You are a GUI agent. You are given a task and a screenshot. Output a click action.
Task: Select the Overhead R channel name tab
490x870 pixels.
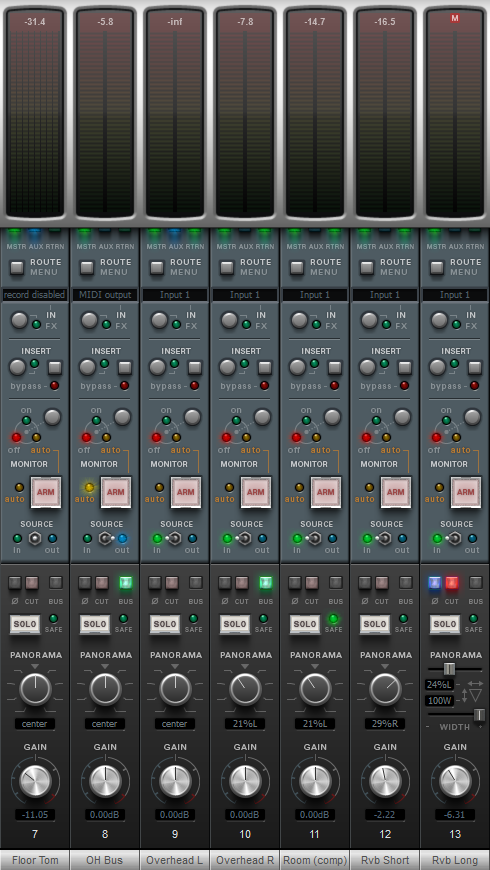245,860
